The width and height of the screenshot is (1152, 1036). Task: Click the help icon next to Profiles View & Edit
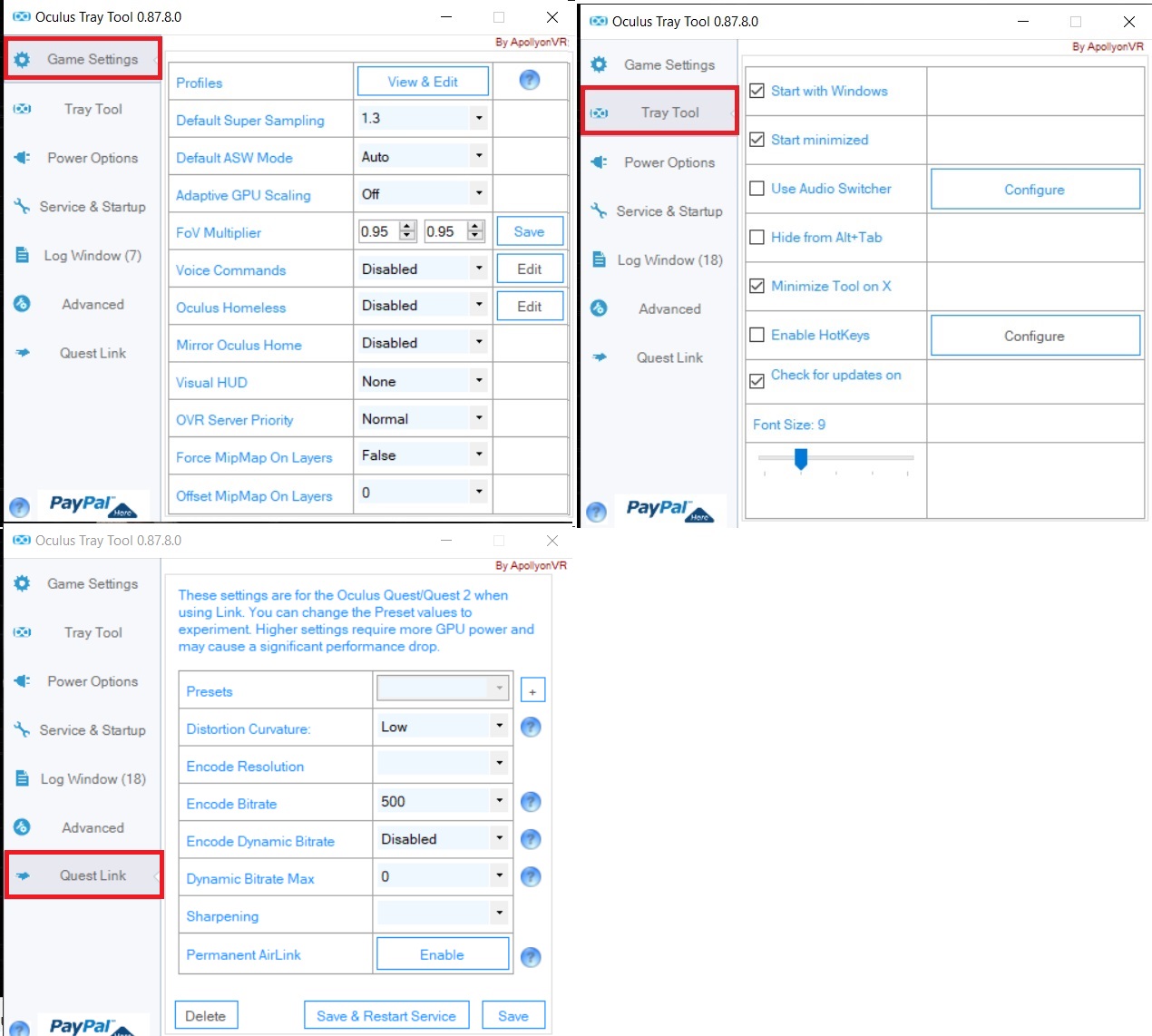[x=530, y=80]
